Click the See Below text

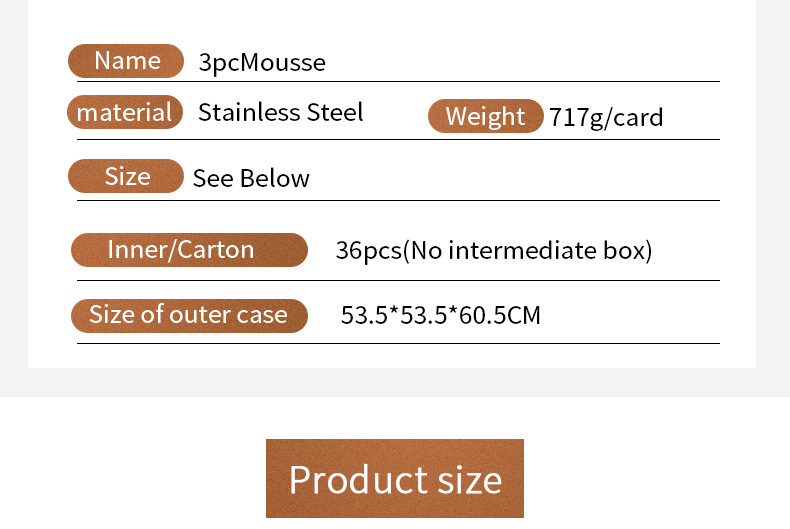coord(251,178)
